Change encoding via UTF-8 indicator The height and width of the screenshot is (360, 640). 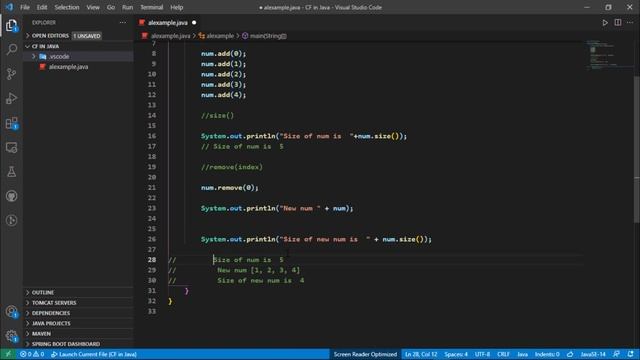coord(482,354)
